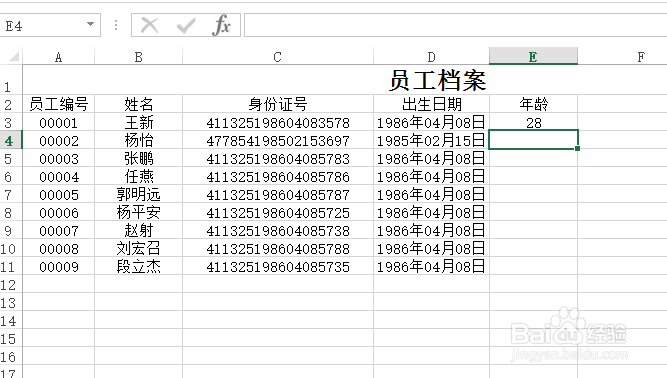Click ID number cell 411325198604085787
Image resolution: width=667 pixels, height=378 pixels.
coord(278,194)
